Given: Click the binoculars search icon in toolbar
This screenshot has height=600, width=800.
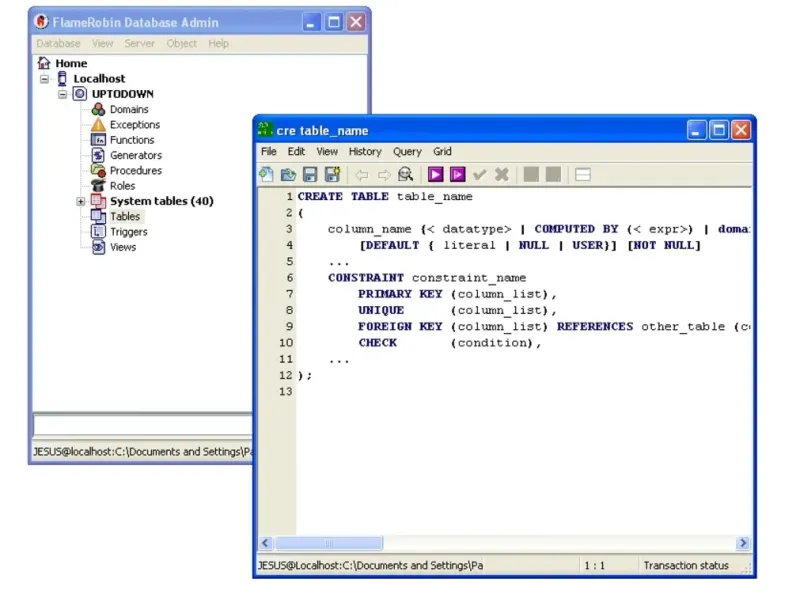Looking at the screenshot, I should point(405,174).
